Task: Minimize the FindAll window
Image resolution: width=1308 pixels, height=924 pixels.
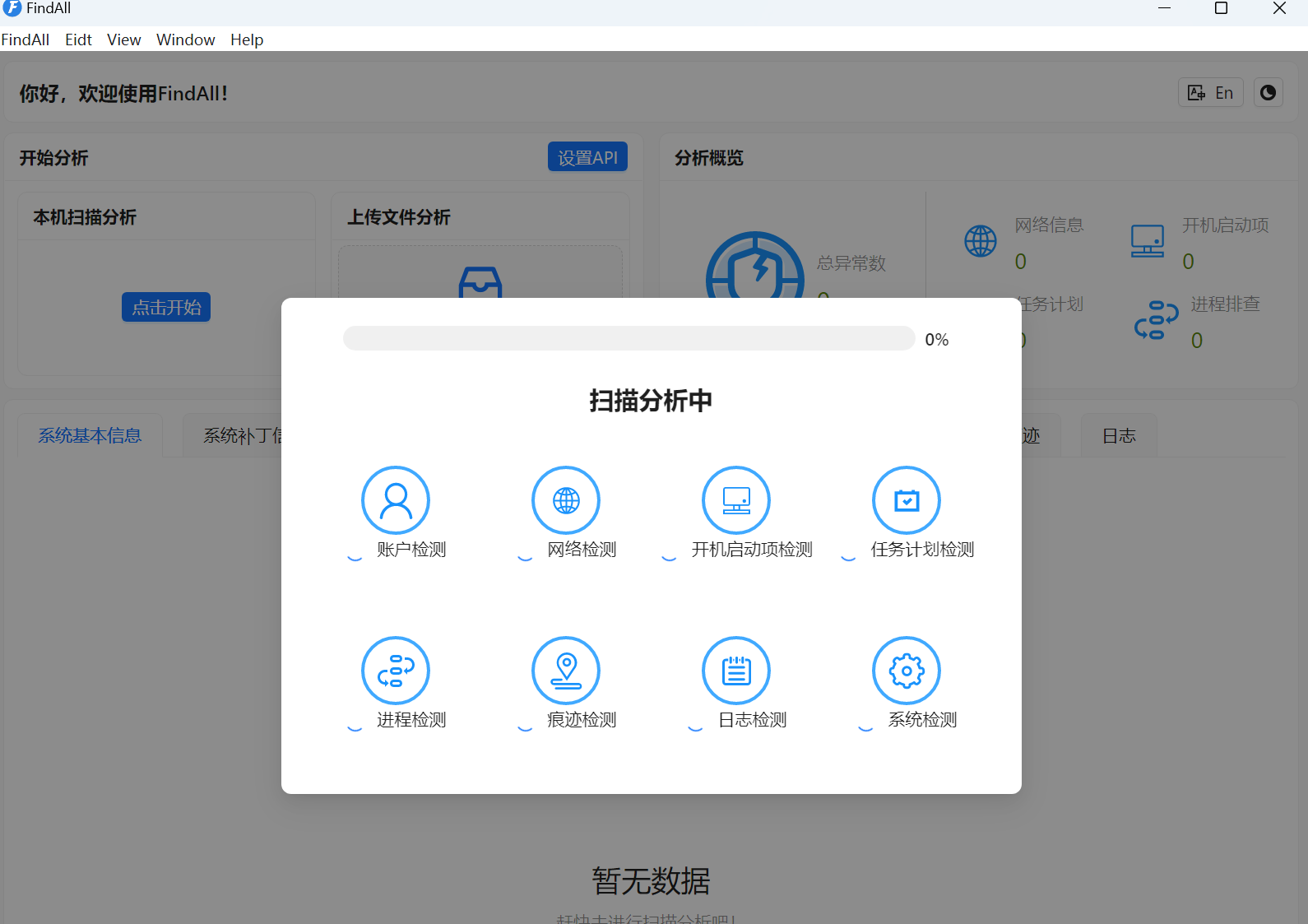Action: tap(1164, 8)
